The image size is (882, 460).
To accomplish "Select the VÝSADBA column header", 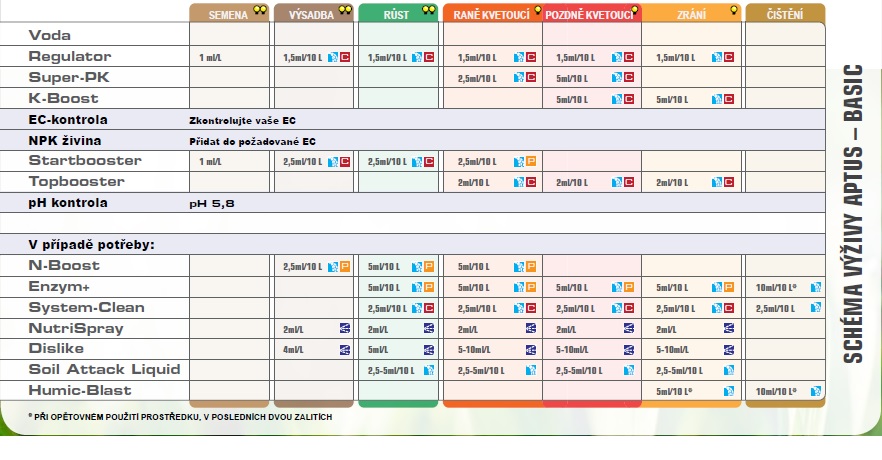I will [x=313, y=13].
